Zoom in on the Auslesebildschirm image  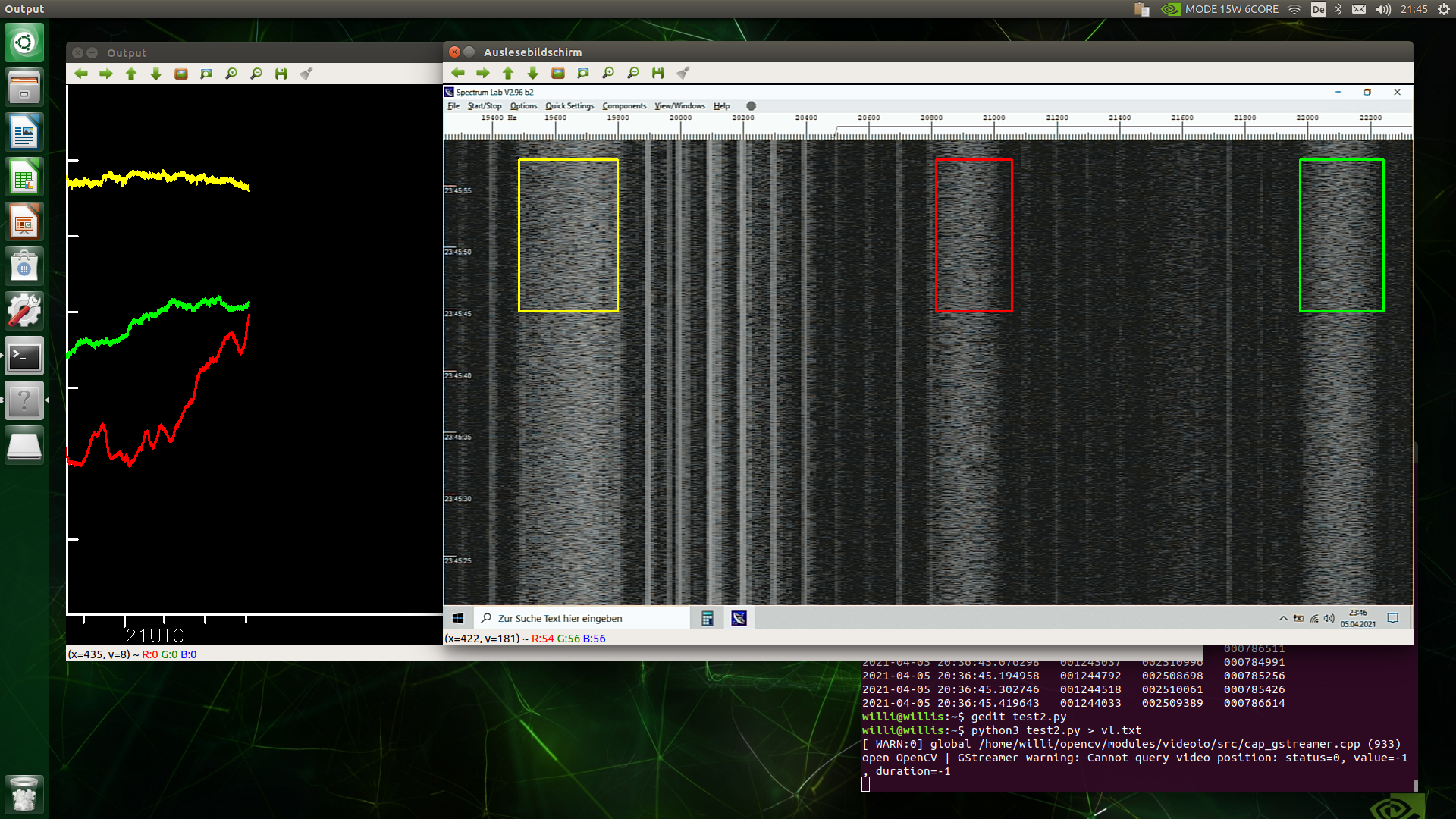click(x=608, y=73)
